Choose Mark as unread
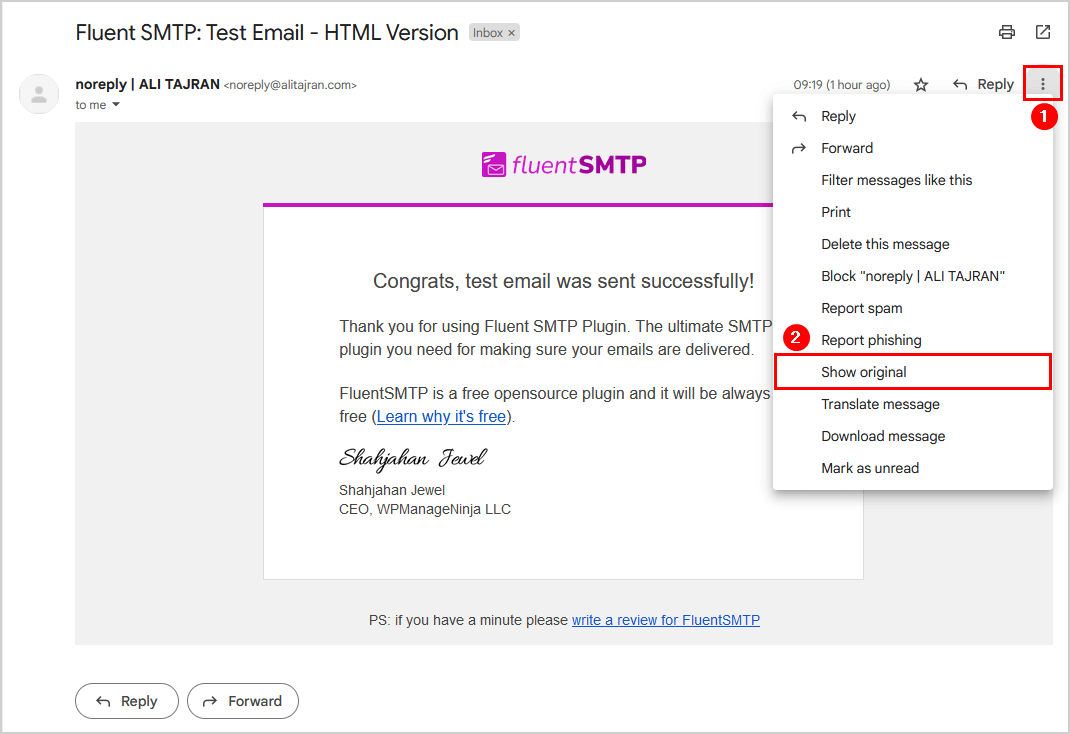 point(912,468)
